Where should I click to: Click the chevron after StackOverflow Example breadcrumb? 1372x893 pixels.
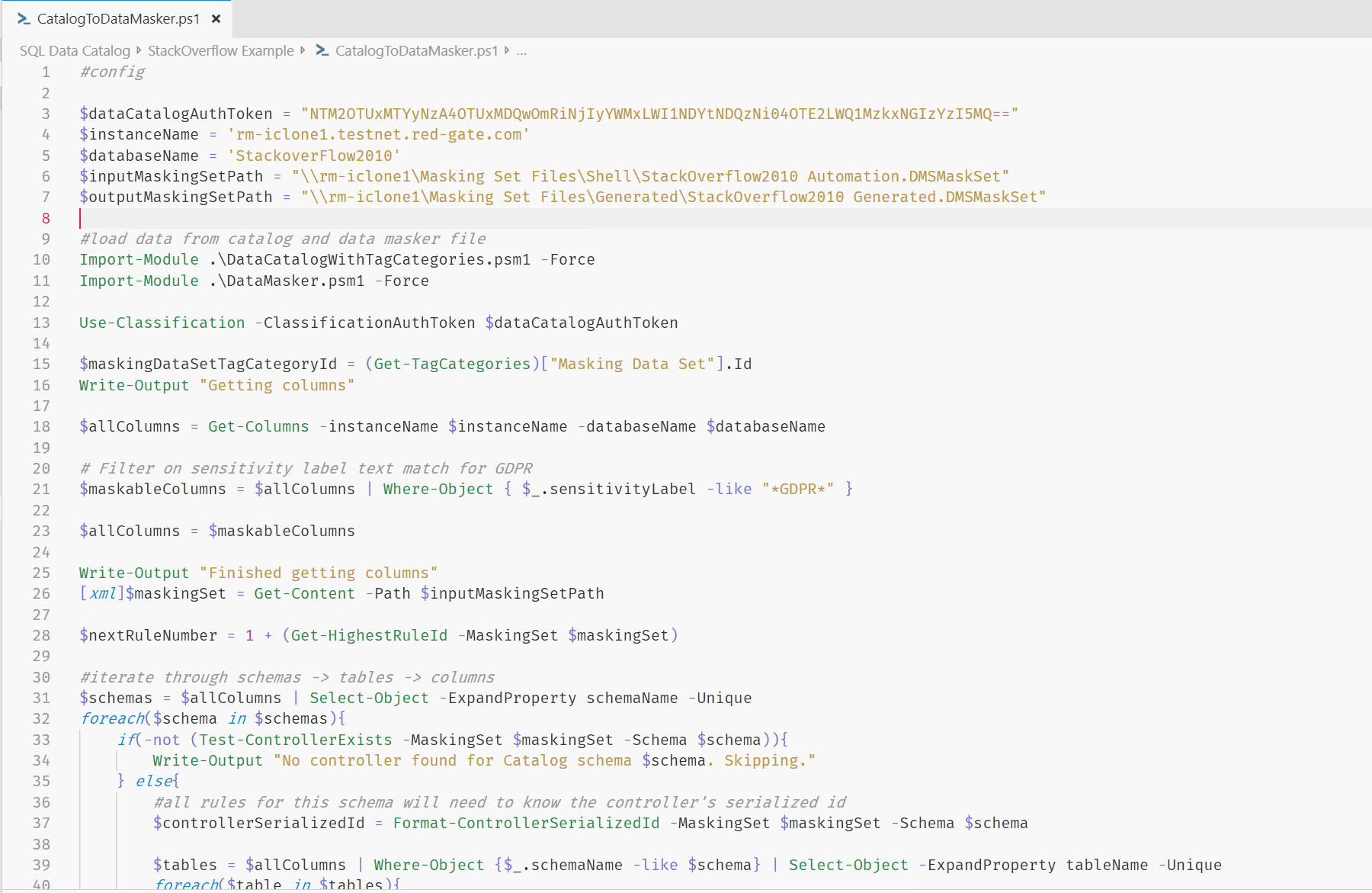[303, 51]
